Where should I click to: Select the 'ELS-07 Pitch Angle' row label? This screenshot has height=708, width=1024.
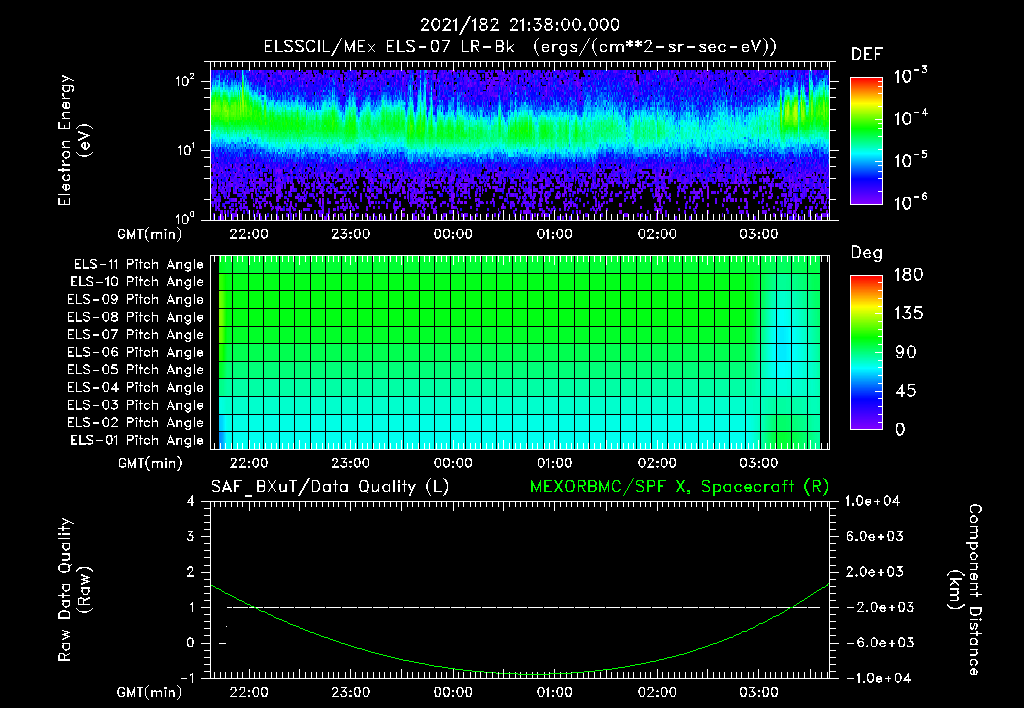tap(135, 334)
